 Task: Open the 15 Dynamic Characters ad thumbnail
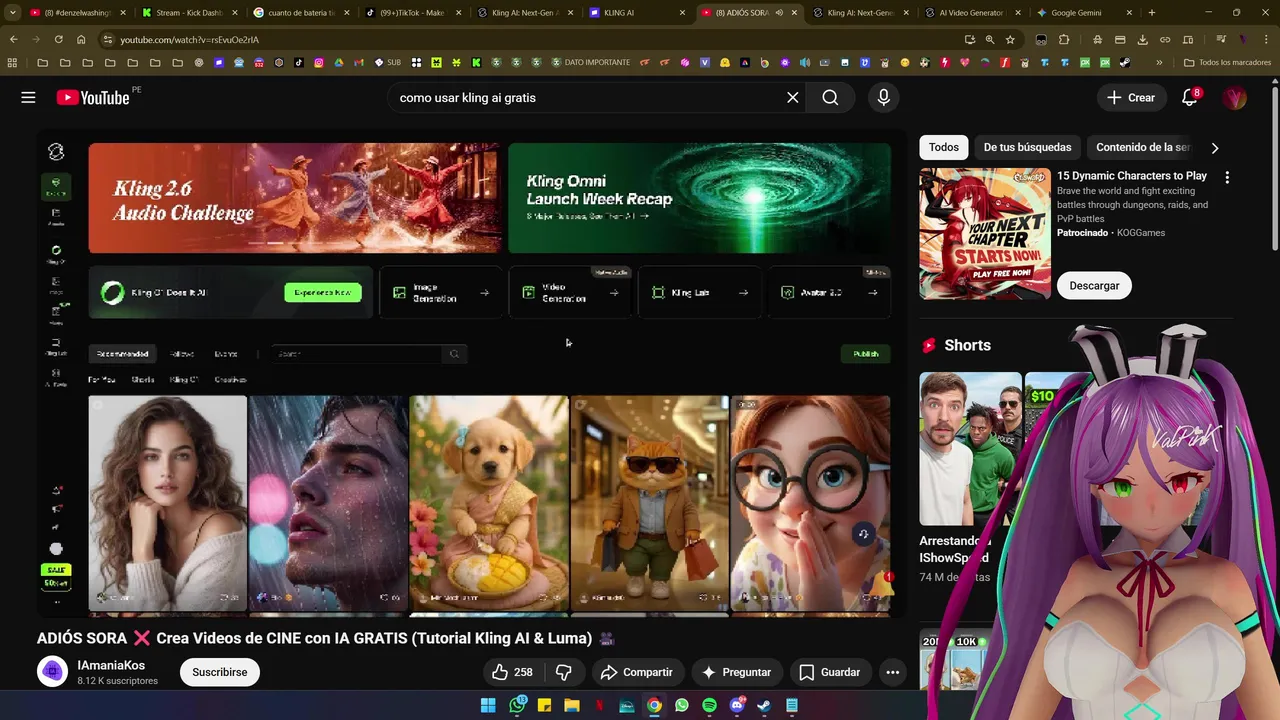click(985, 233)
